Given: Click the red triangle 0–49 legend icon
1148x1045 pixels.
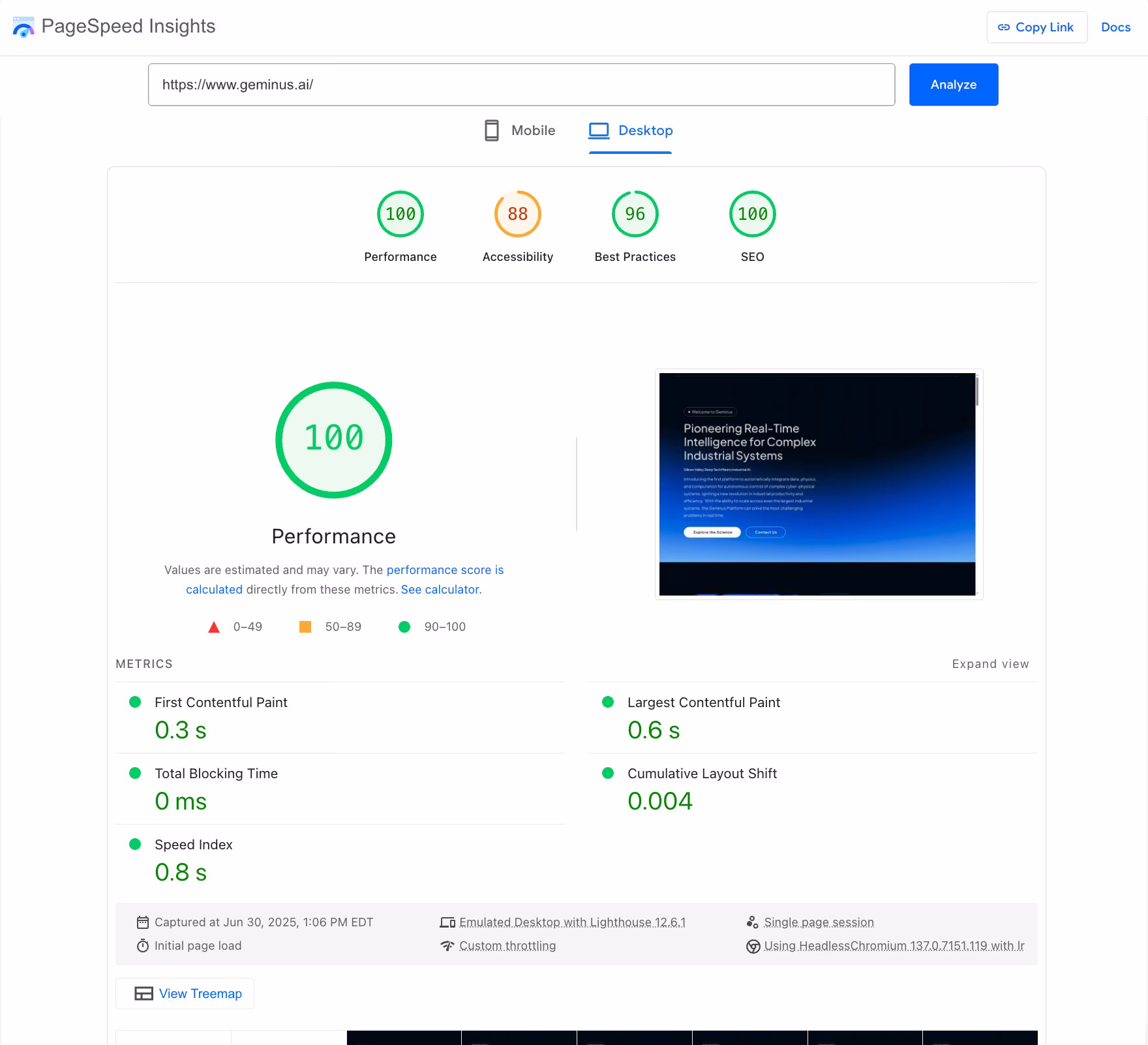Looking at the screenshot, I should (214, 628).
